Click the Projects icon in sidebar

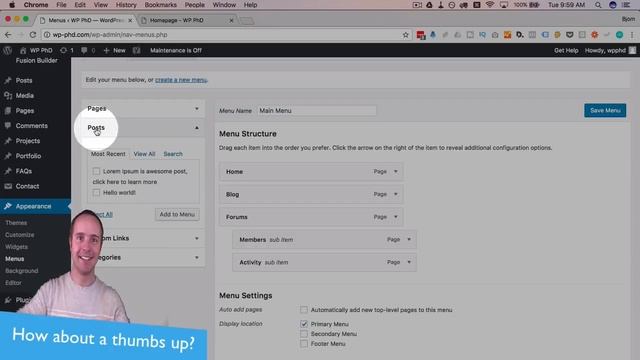[x=8, y=141]
